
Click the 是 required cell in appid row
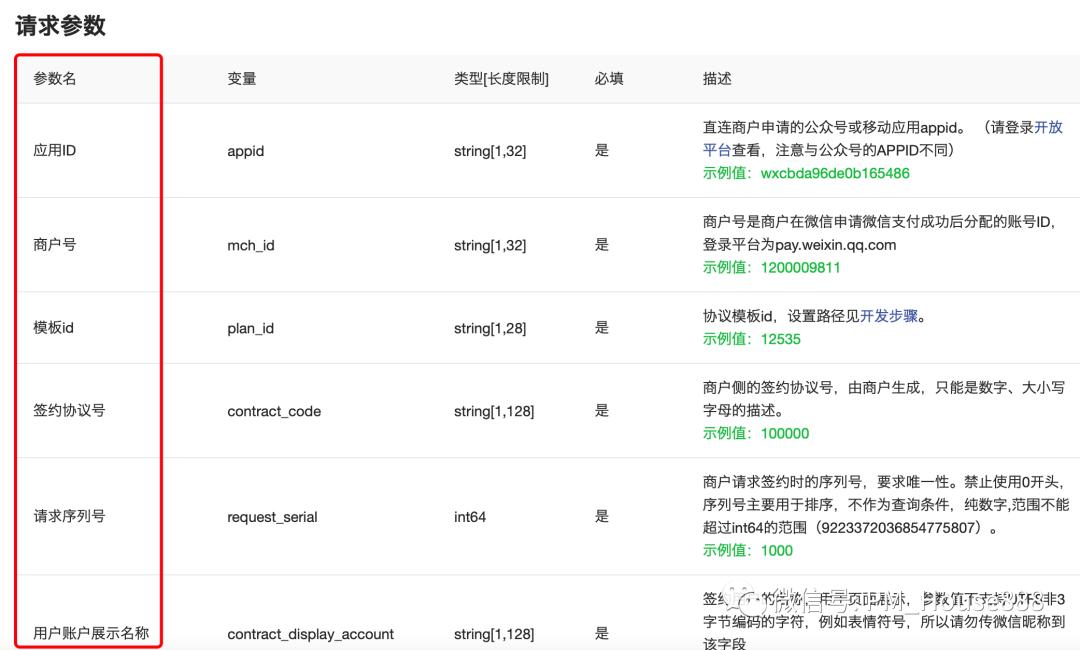[602, 150]
